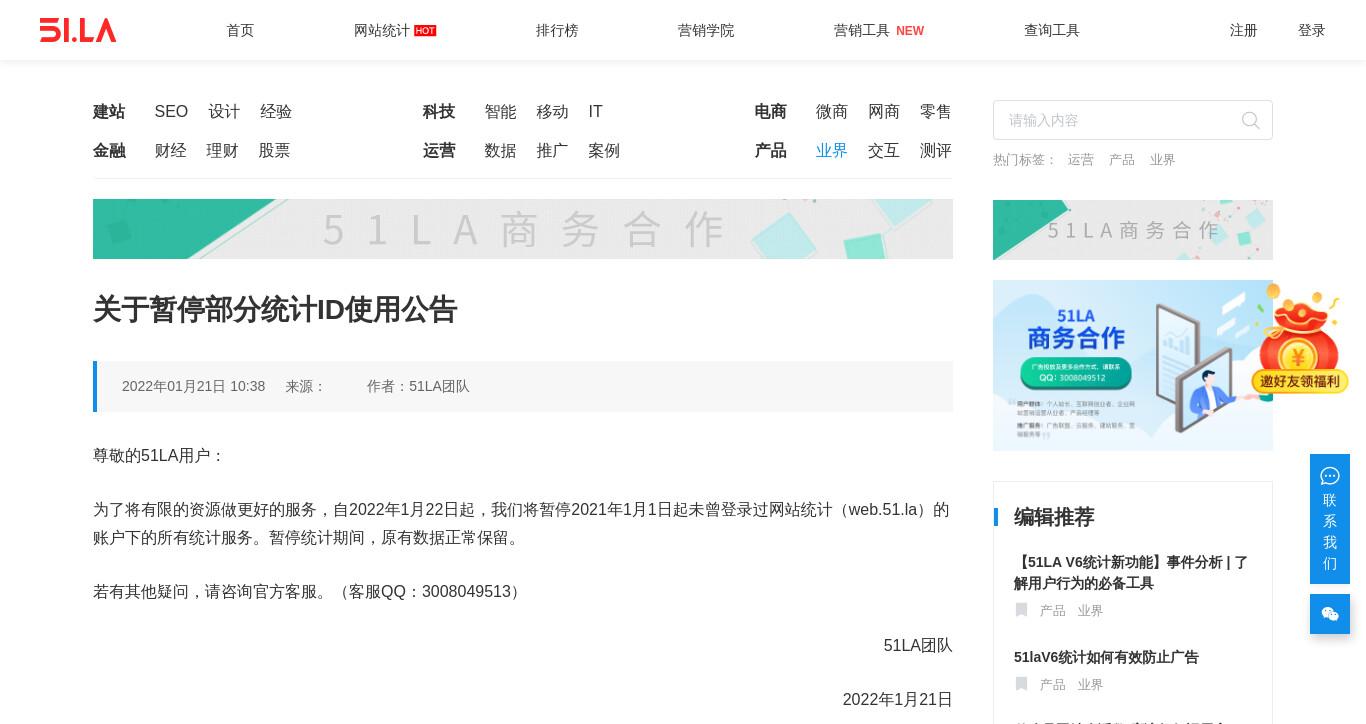Open the 微商 category
The height and width of the screenshot is (724, 1366).
click(x=832, y=112)
